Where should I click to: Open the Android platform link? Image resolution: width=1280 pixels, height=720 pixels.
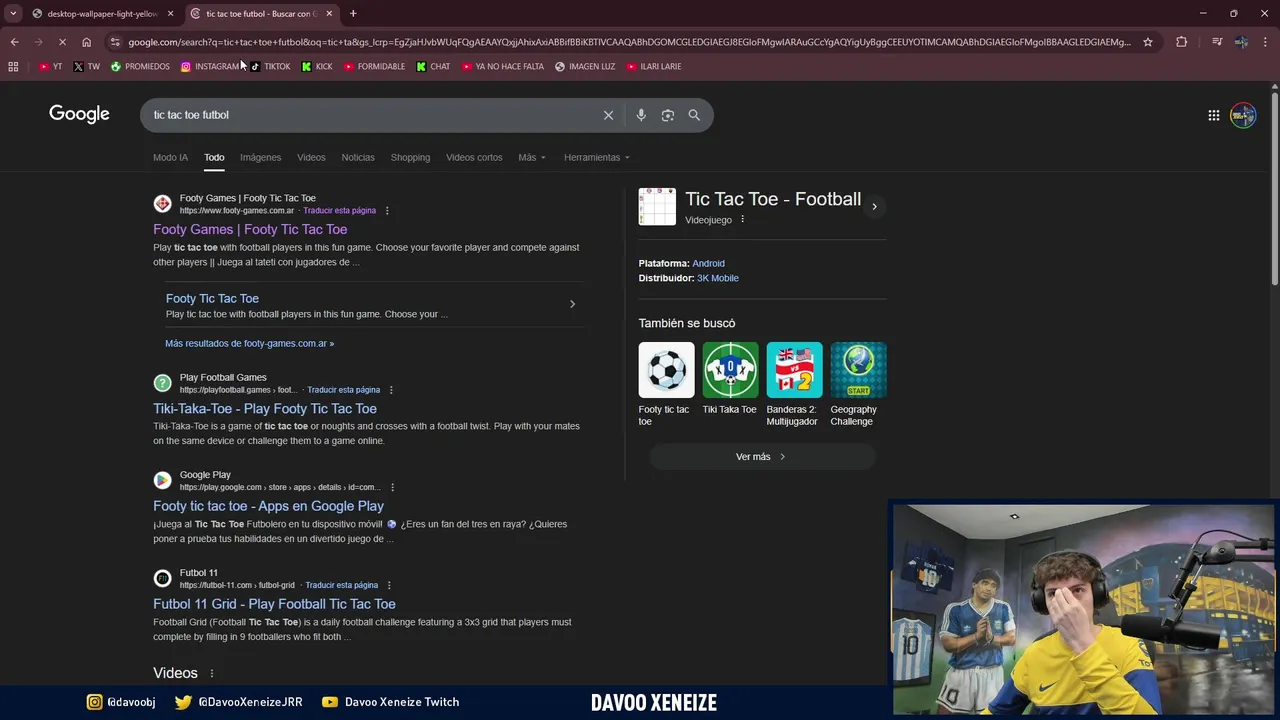(x=708, y=263)
